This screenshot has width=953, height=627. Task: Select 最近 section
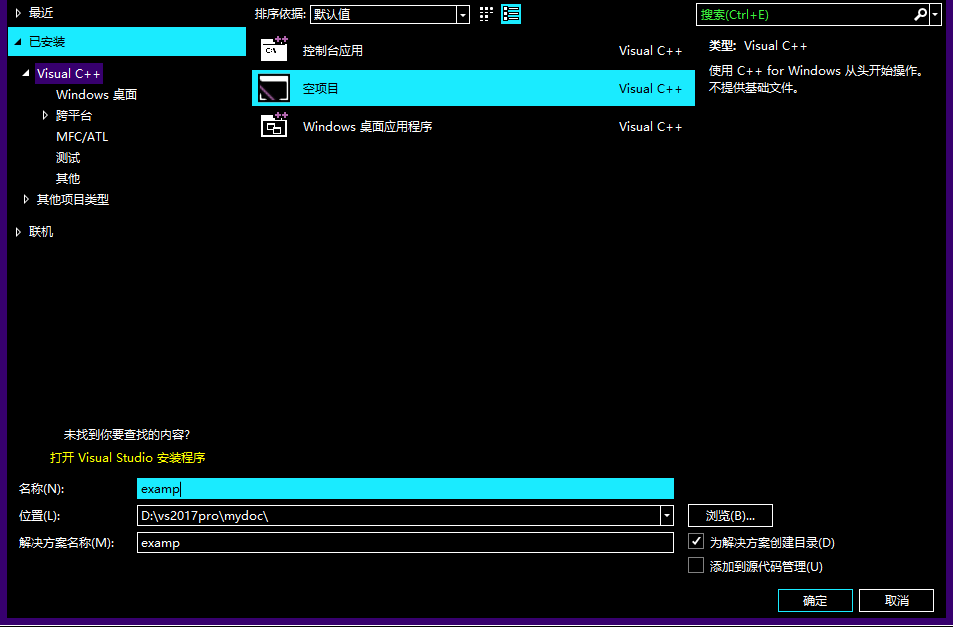(41, 13)
